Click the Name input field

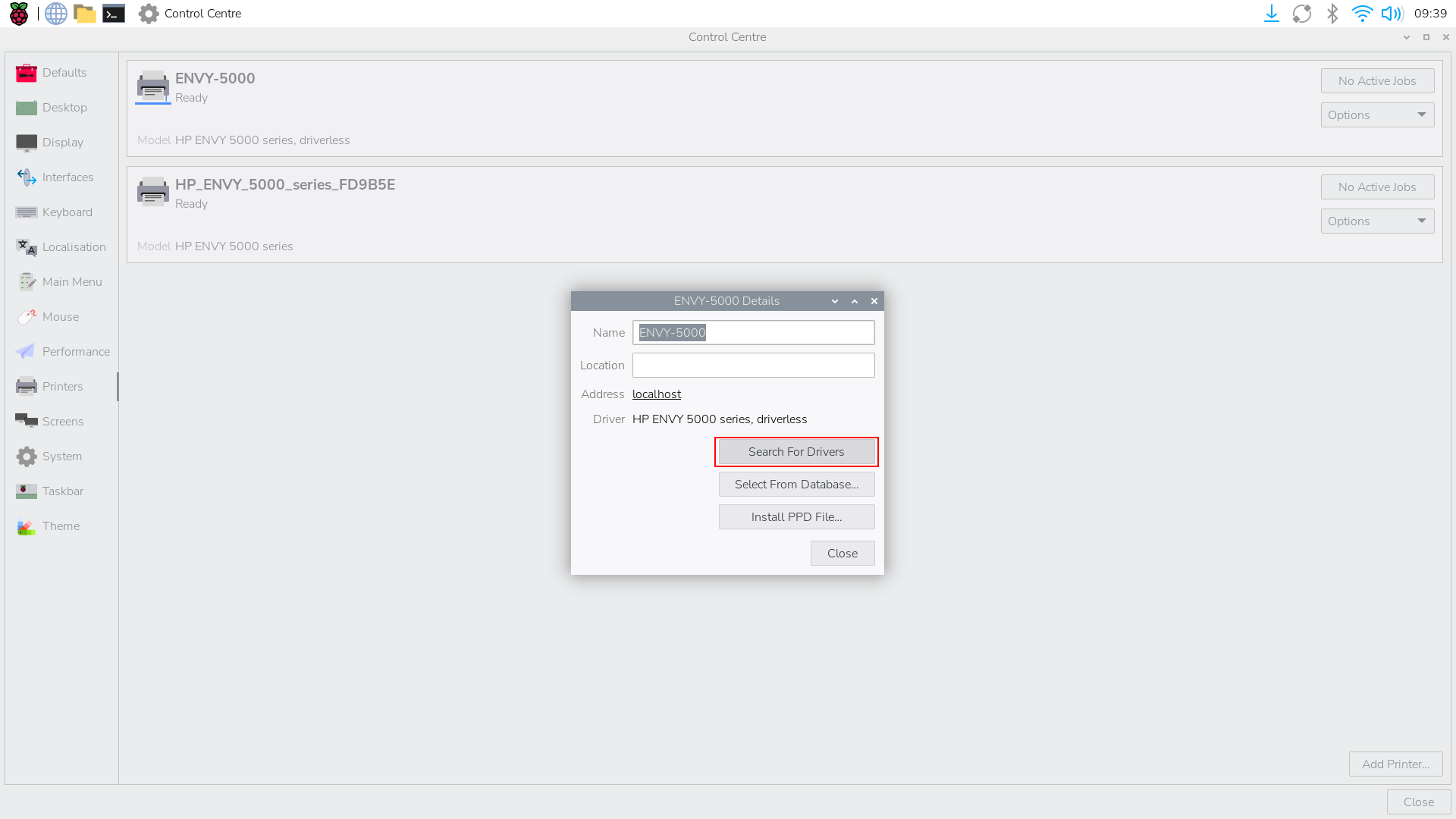tap(753, 333)
